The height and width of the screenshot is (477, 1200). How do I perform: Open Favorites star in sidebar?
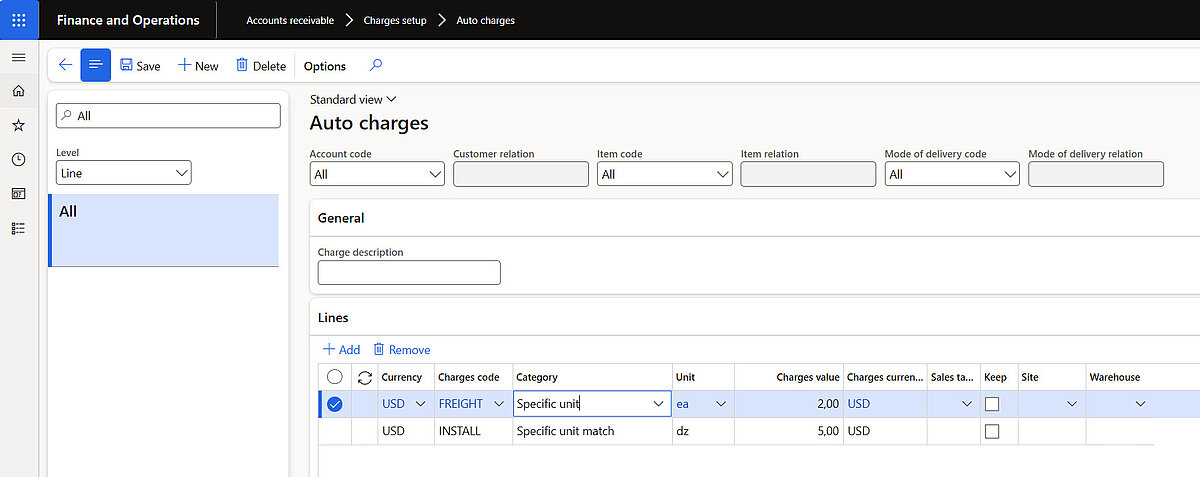(x=18, y=125)
